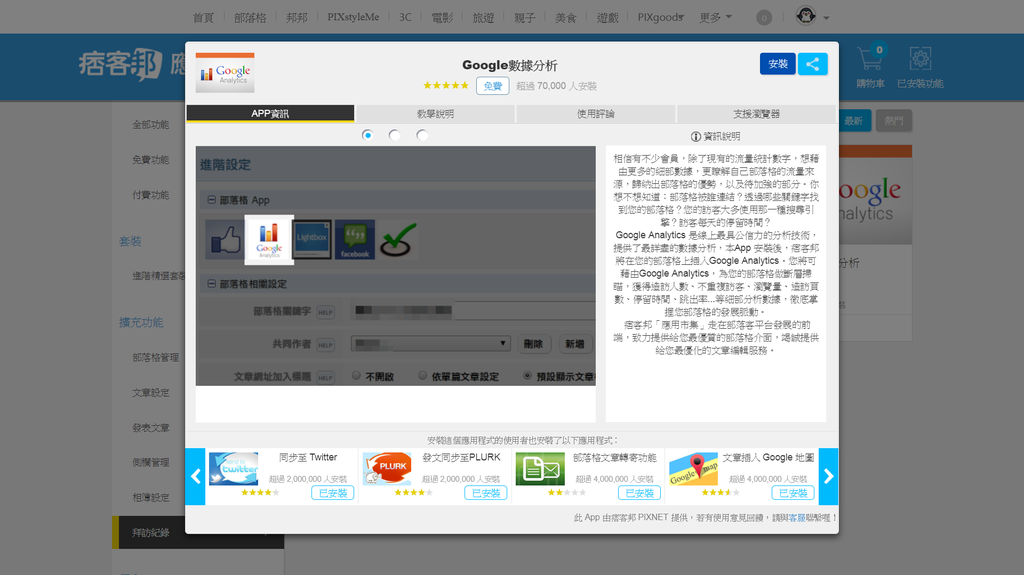Click the thumbs-up app icon in screenshot
This screenshot has height=575, width=1024.
[x=224, y=240]
